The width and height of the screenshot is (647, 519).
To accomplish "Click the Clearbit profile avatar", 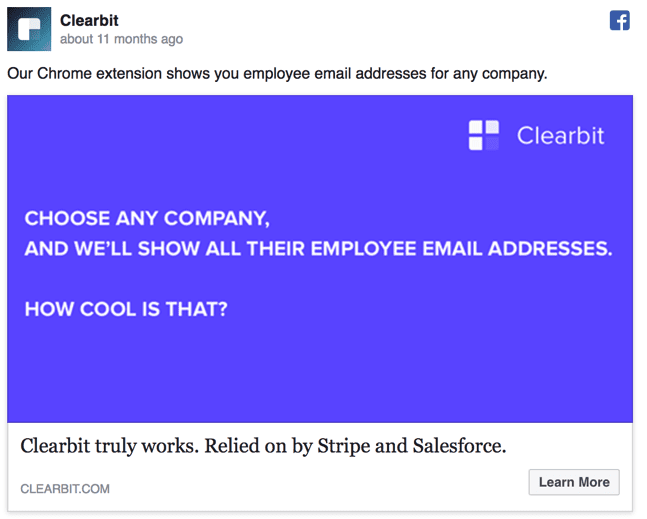I will coord(29,29).
